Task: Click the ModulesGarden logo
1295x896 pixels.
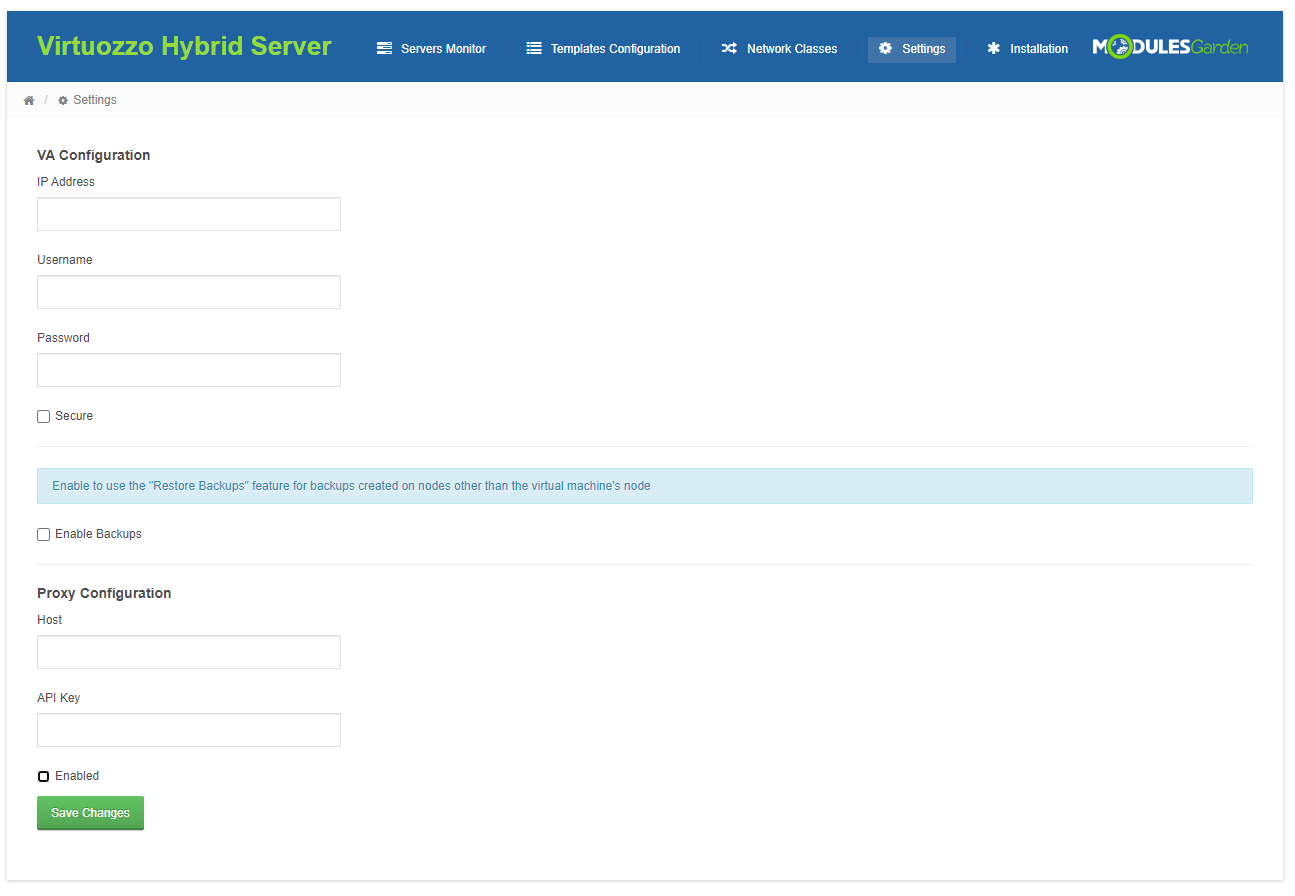Action: point(1170,46)
